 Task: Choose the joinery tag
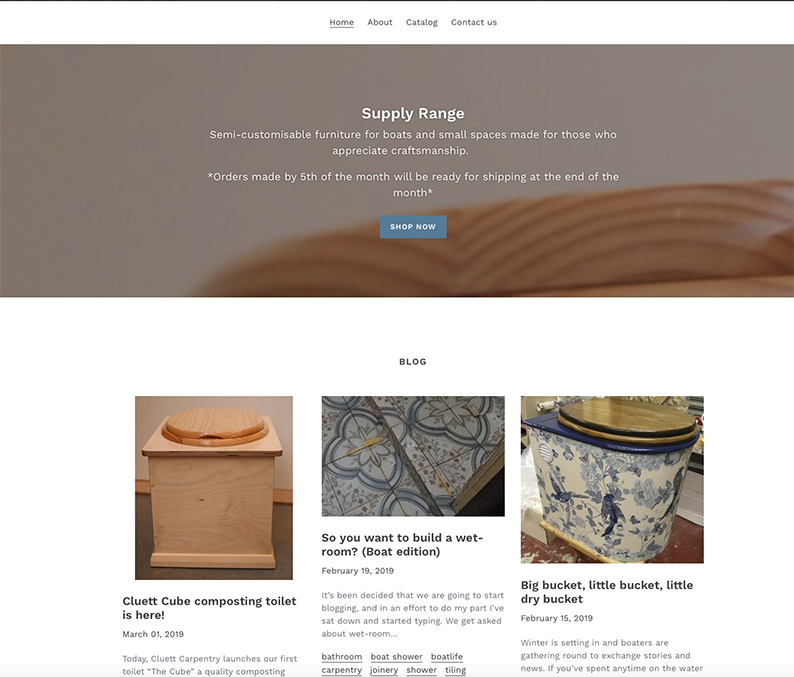[384, 670]
